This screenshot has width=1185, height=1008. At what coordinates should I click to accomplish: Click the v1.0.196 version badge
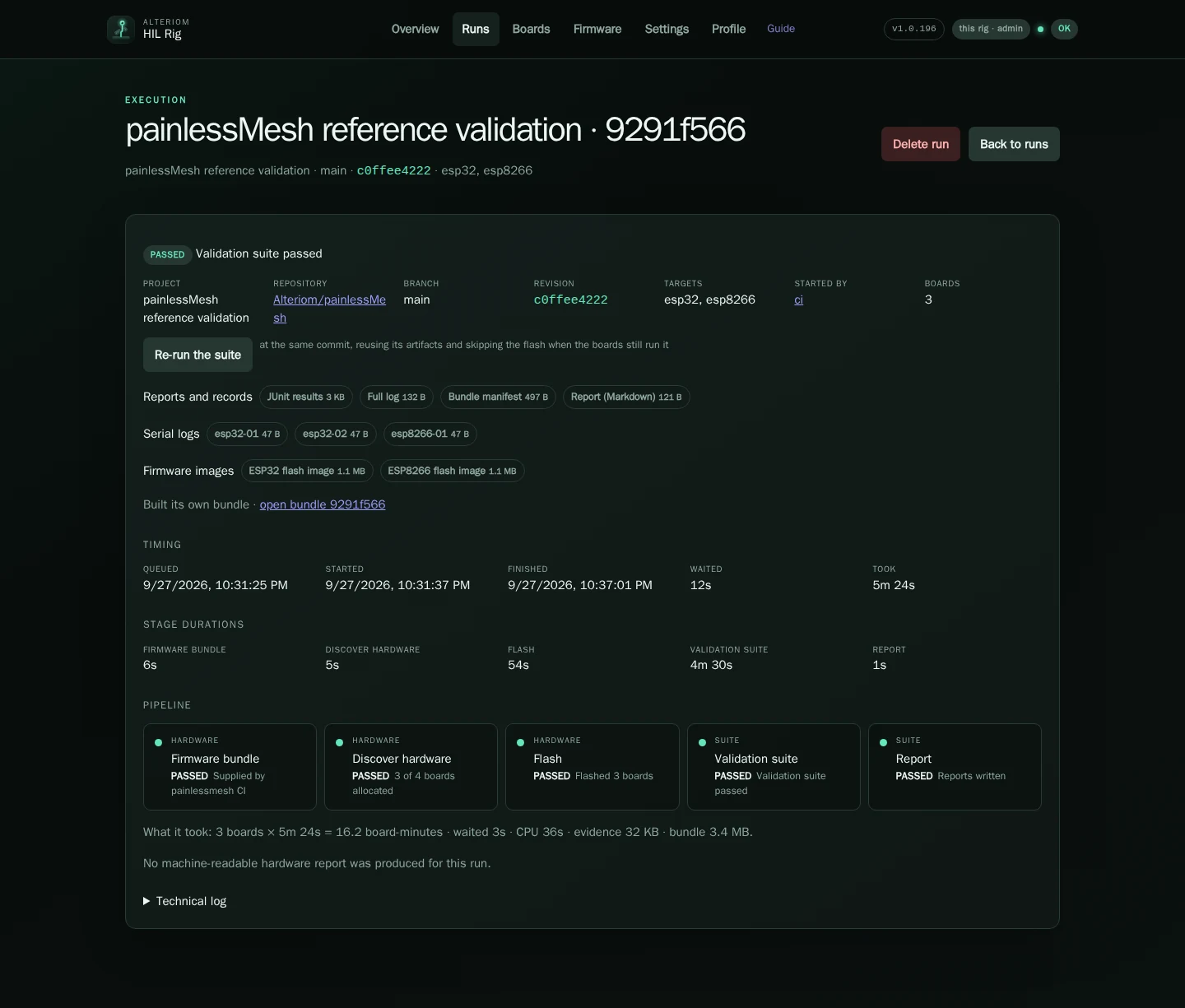coord(914,29)
